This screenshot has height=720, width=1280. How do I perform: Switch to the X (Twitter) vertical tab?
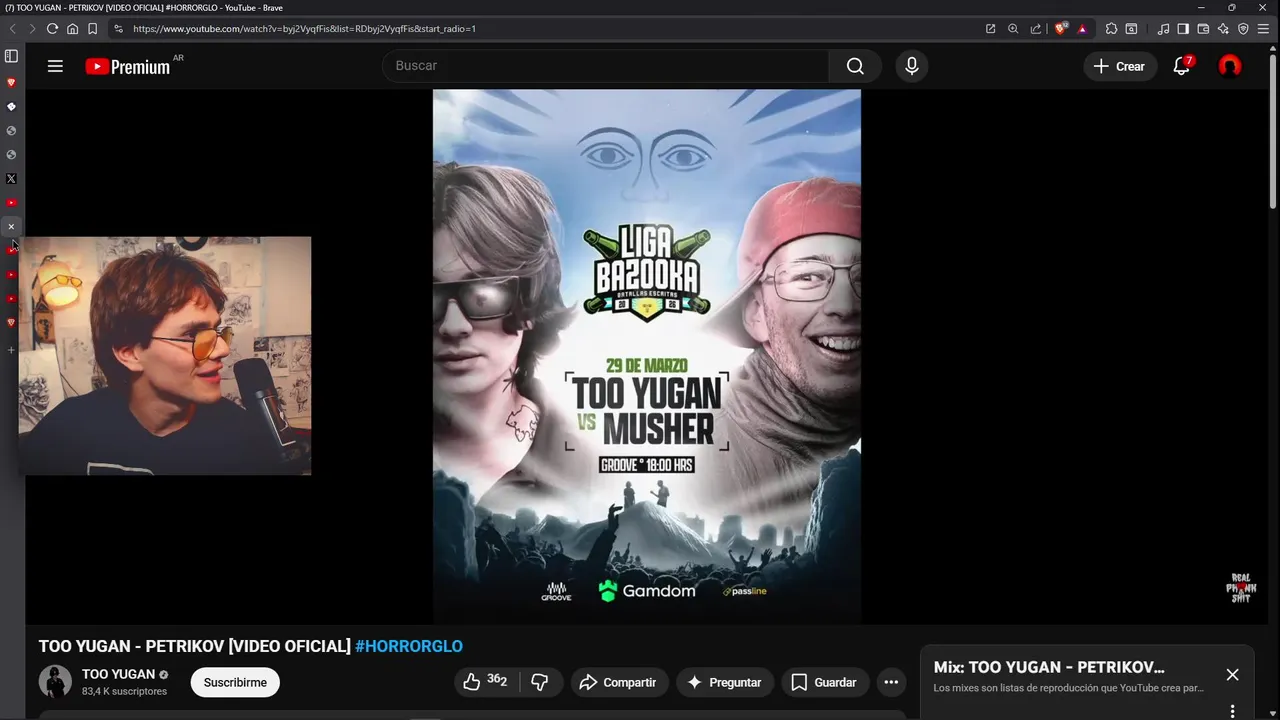click(11, 179)
